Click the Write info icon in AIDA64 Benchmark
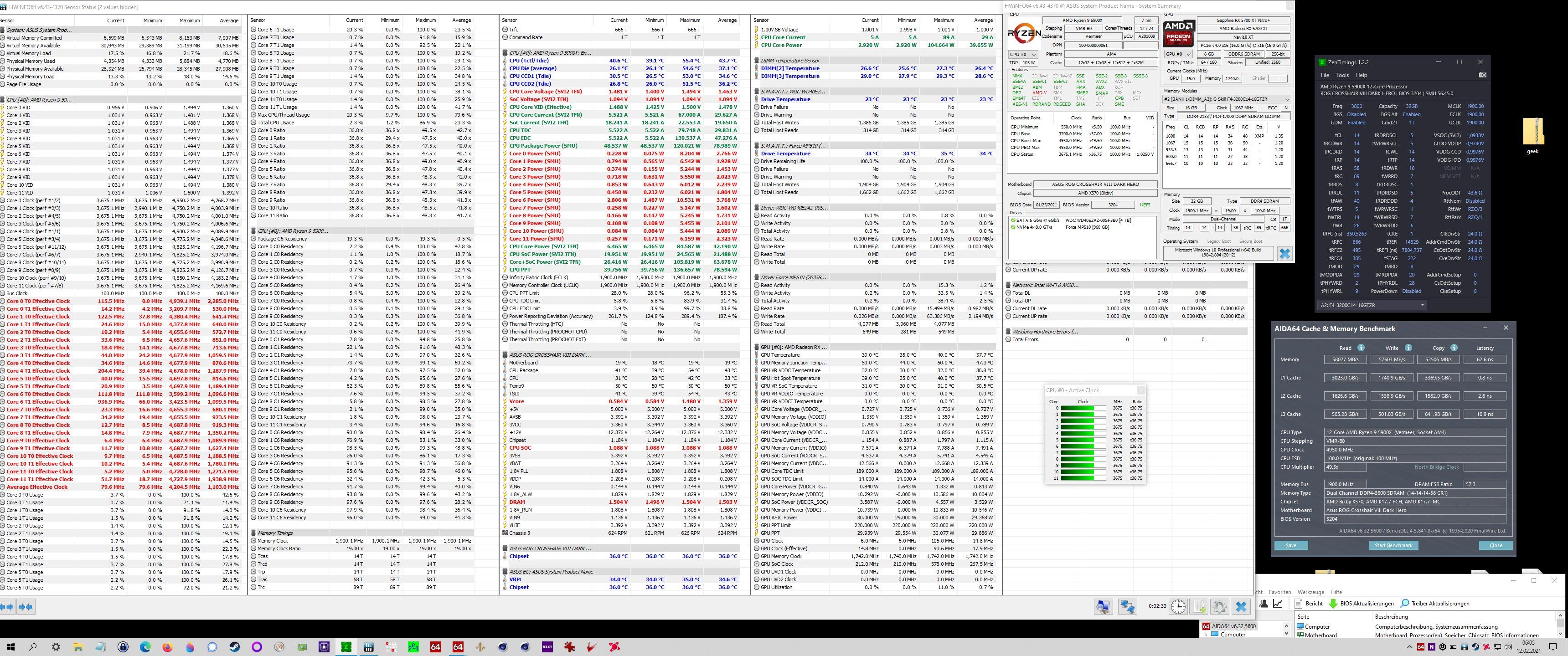Image resolution: width=1568 pixels, height=656 pixels. click(1408, 348)
